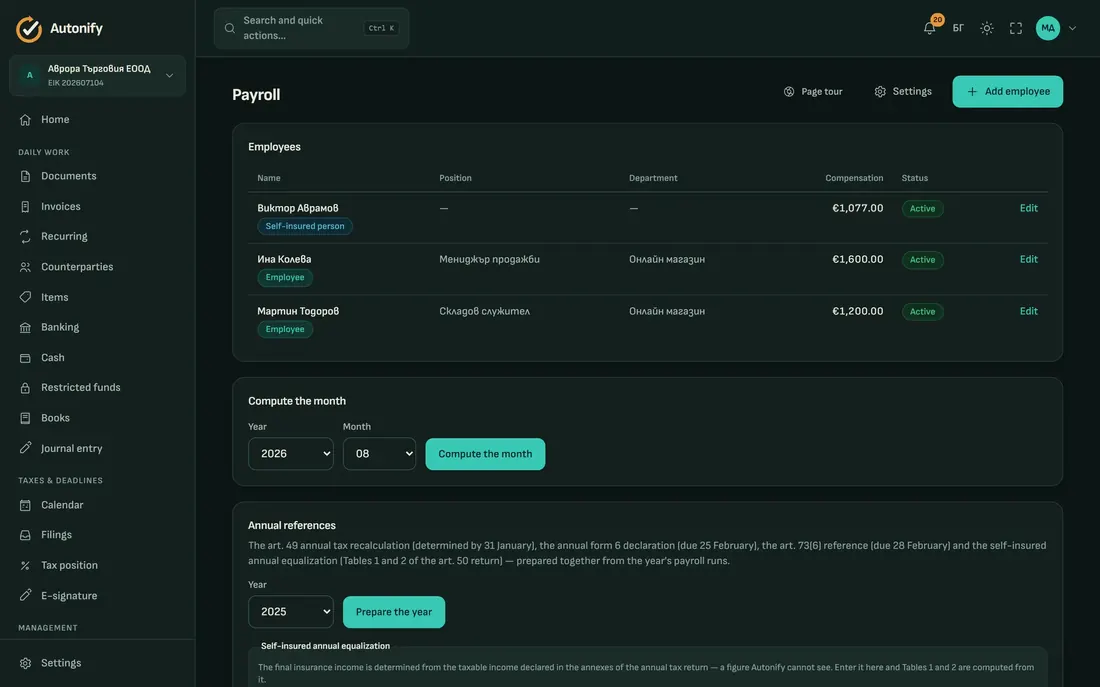Click the Position column header

(455, 178)
